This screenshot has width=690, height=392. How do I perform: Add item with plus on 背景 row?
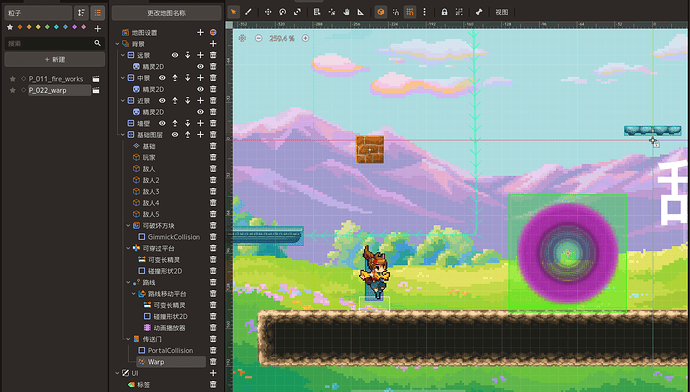(213, 44)
